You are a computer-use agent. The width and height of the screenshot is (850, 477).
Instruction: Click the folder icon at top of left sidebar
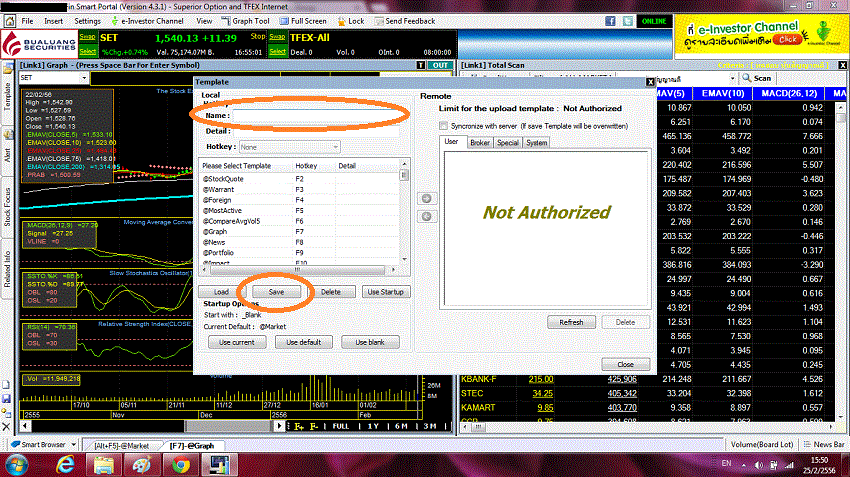[x=8, y=69]
